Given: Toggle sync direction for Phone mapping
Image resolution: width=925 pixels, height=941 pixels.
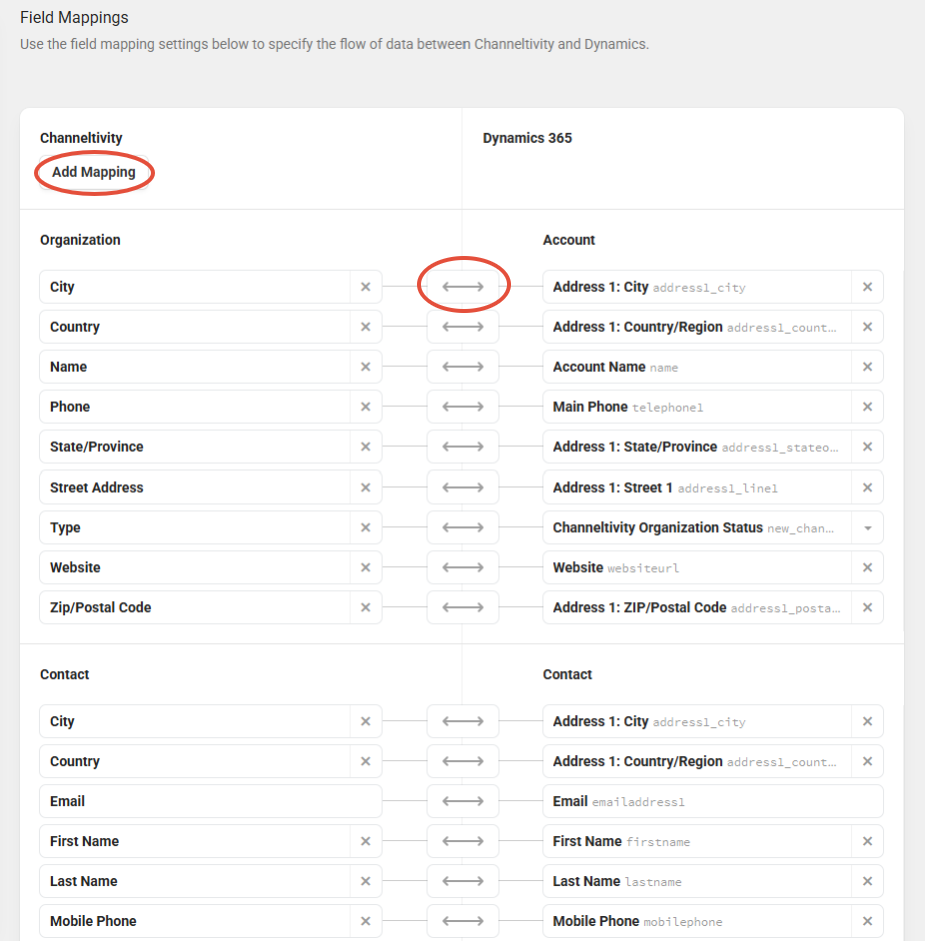Looking at the screenshot, I should 463,407.
